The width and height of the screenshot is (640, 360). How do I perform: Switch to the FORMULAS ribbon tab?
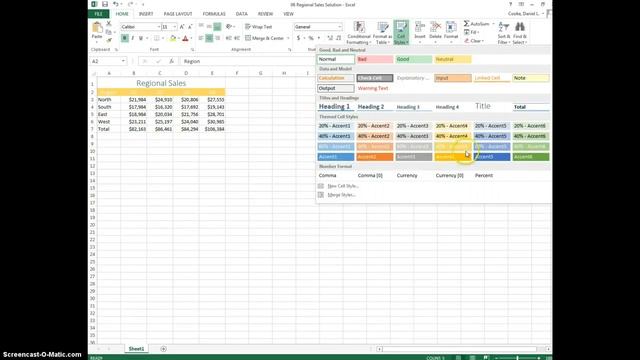click(214, 14)
